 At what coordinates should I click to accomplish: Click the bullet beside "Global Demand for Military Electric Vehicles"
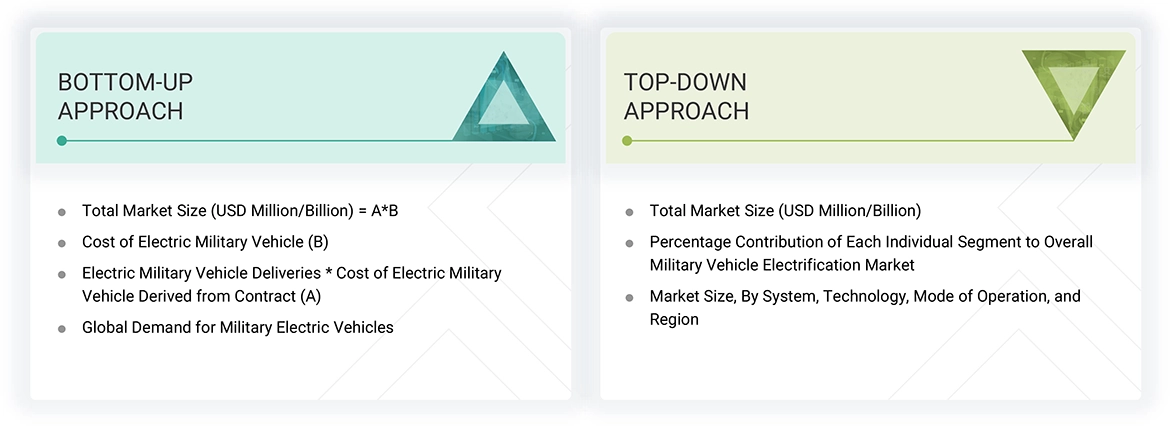[x=62, y=328]
